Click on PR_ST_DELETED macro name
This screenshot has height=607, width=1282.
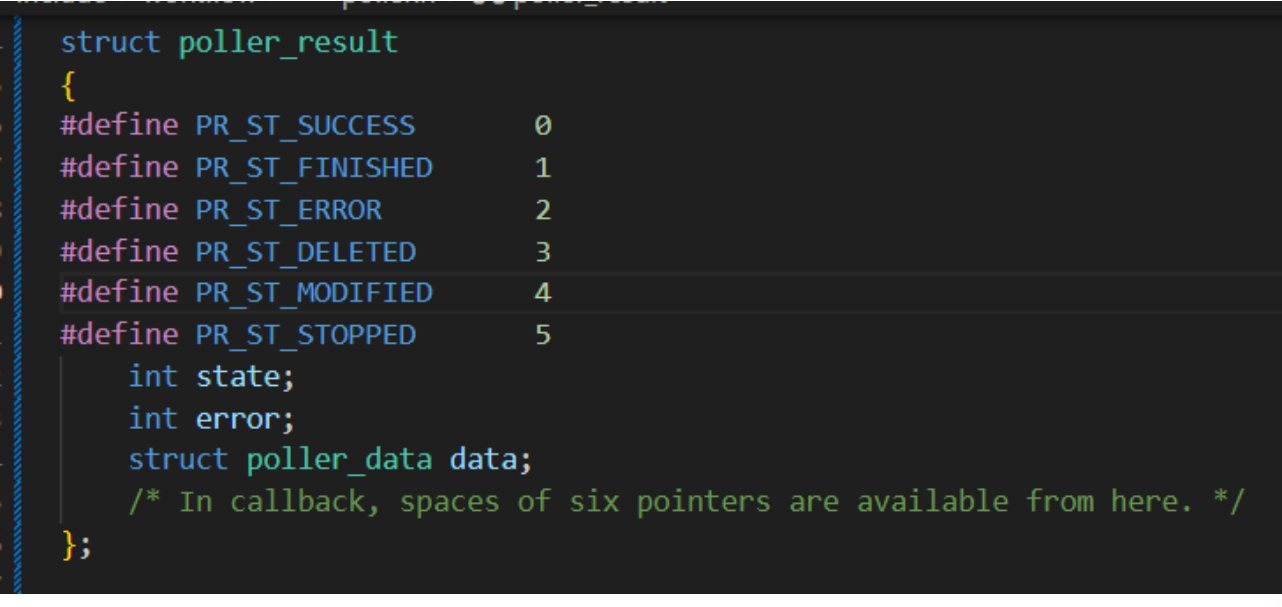pyautogui.click(x=305, y=251)
